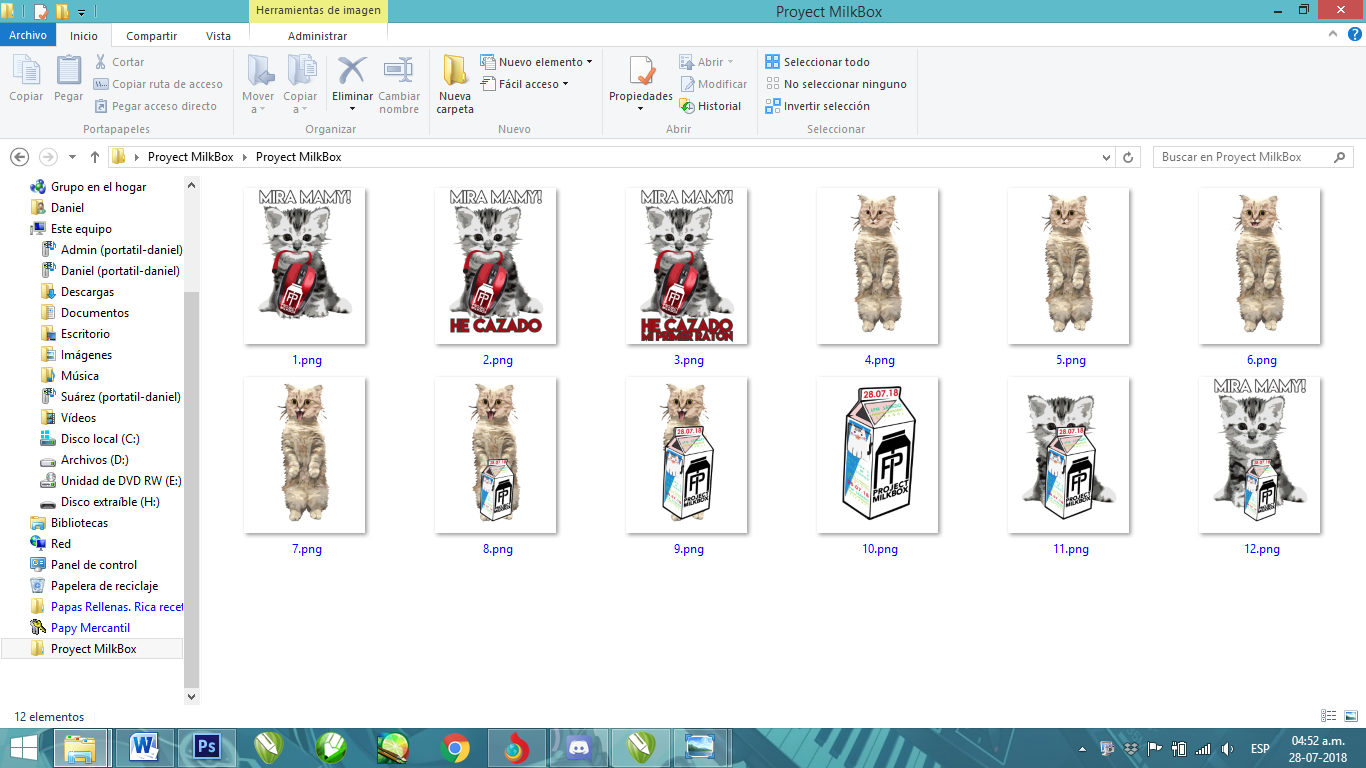Click the Buscar en Proyect MilkBox field
This screenshot has height=768, width=1366.
pos(1253,157)
